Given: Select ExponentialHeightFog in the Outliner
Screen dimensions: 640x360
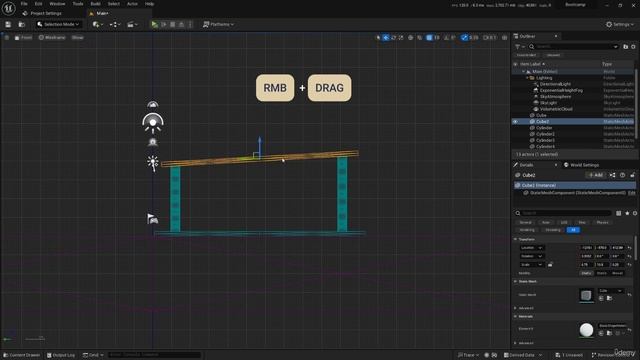Looking at the screenshot, I should point(561,90).
